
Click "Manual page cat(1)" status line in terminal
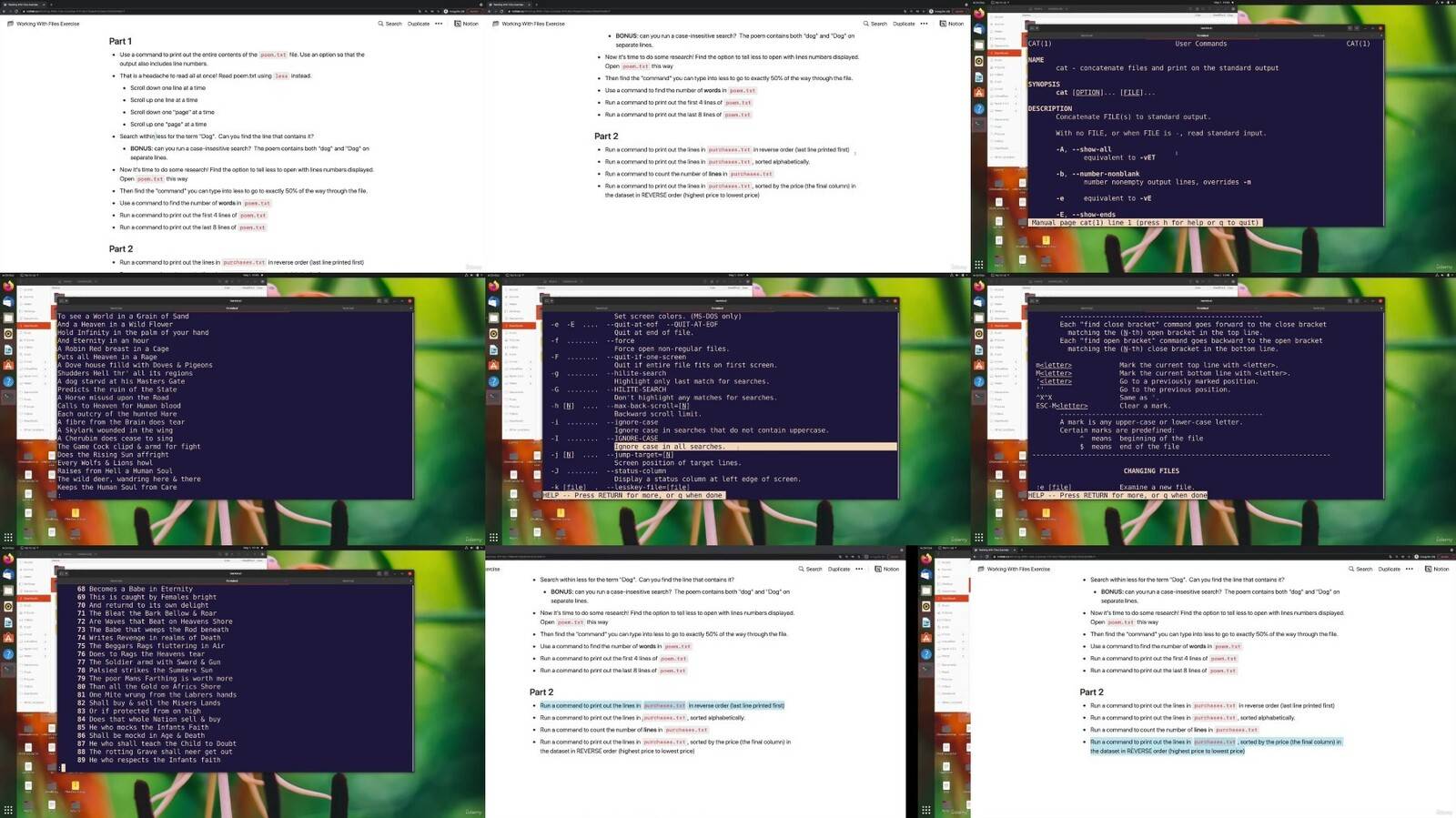coord(1145,223)
